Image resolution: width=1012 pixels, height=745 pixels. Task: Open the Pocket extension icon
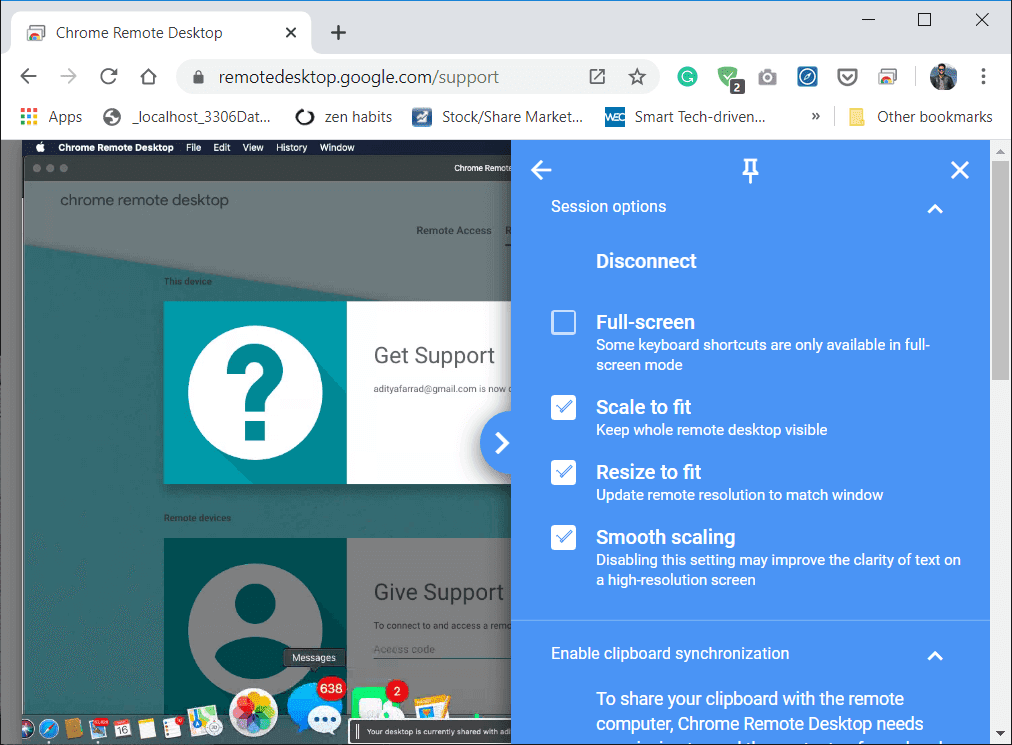[x=847, y=77]
